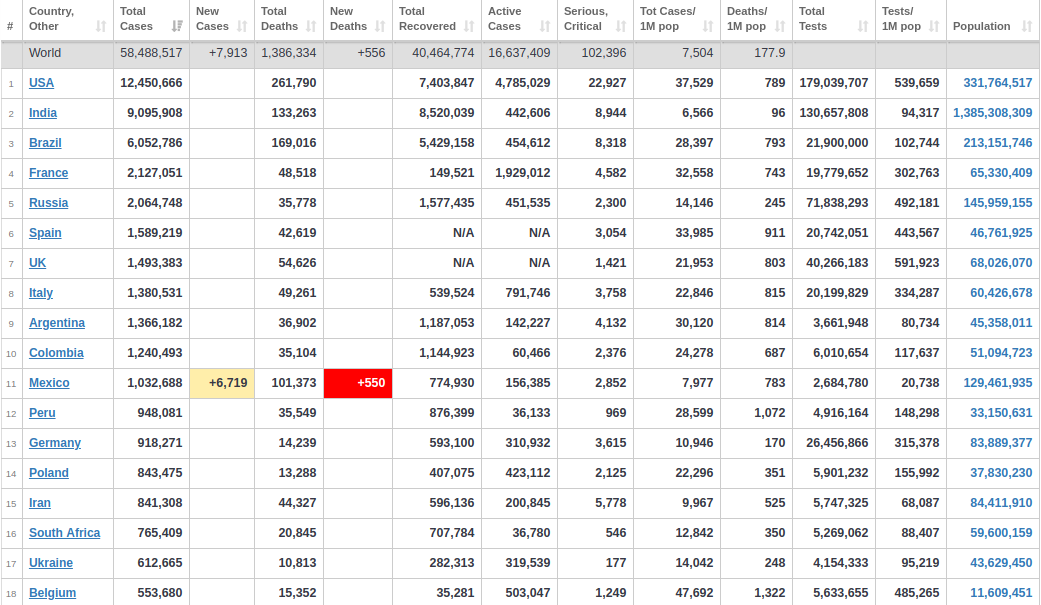
Task: Open Iran population link 84,411,910
Action: [x=1001, y=503]
